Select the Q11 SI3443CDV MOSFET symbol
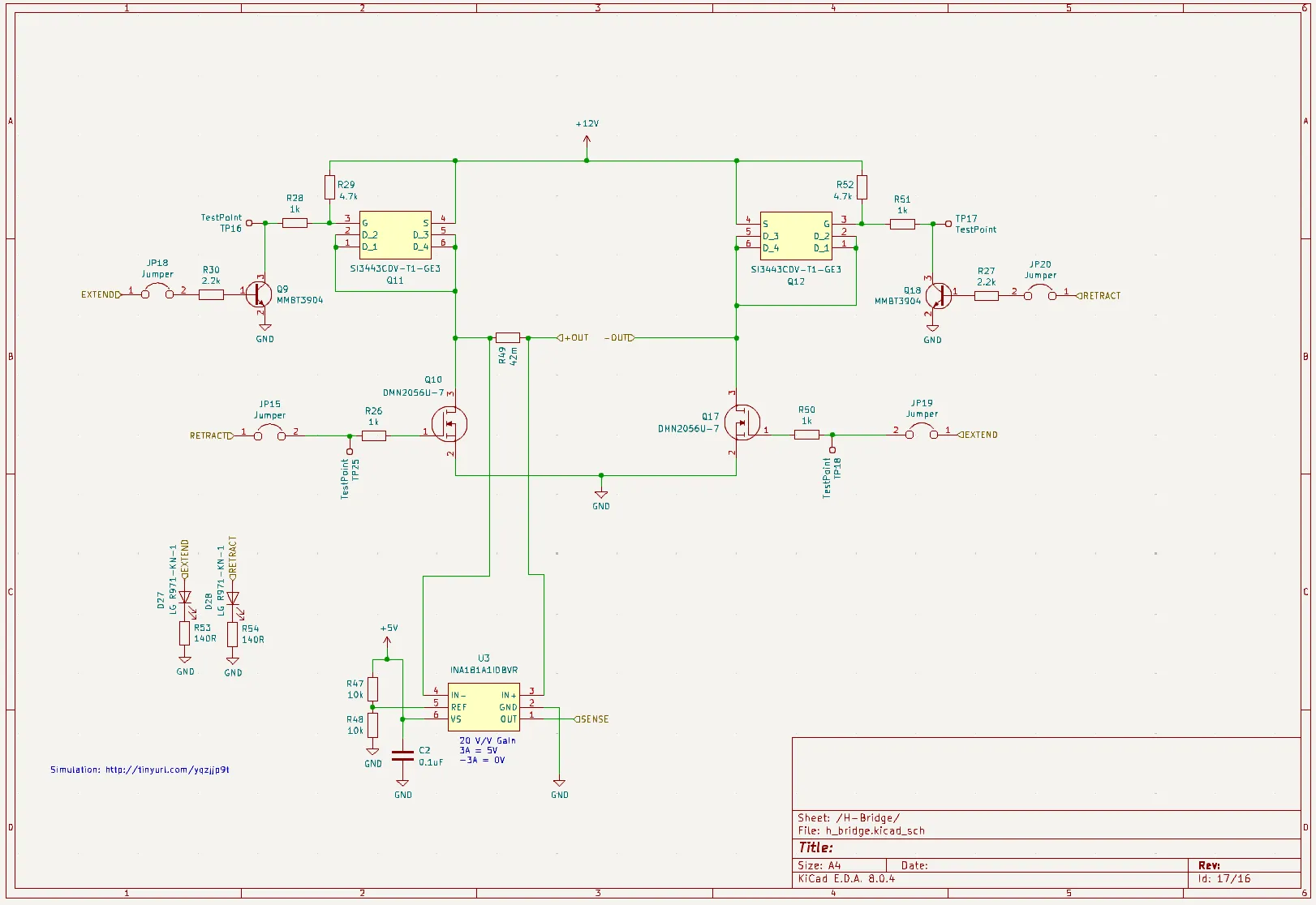The width and height of the screenshot is (1316, 905). pos(394,235)
